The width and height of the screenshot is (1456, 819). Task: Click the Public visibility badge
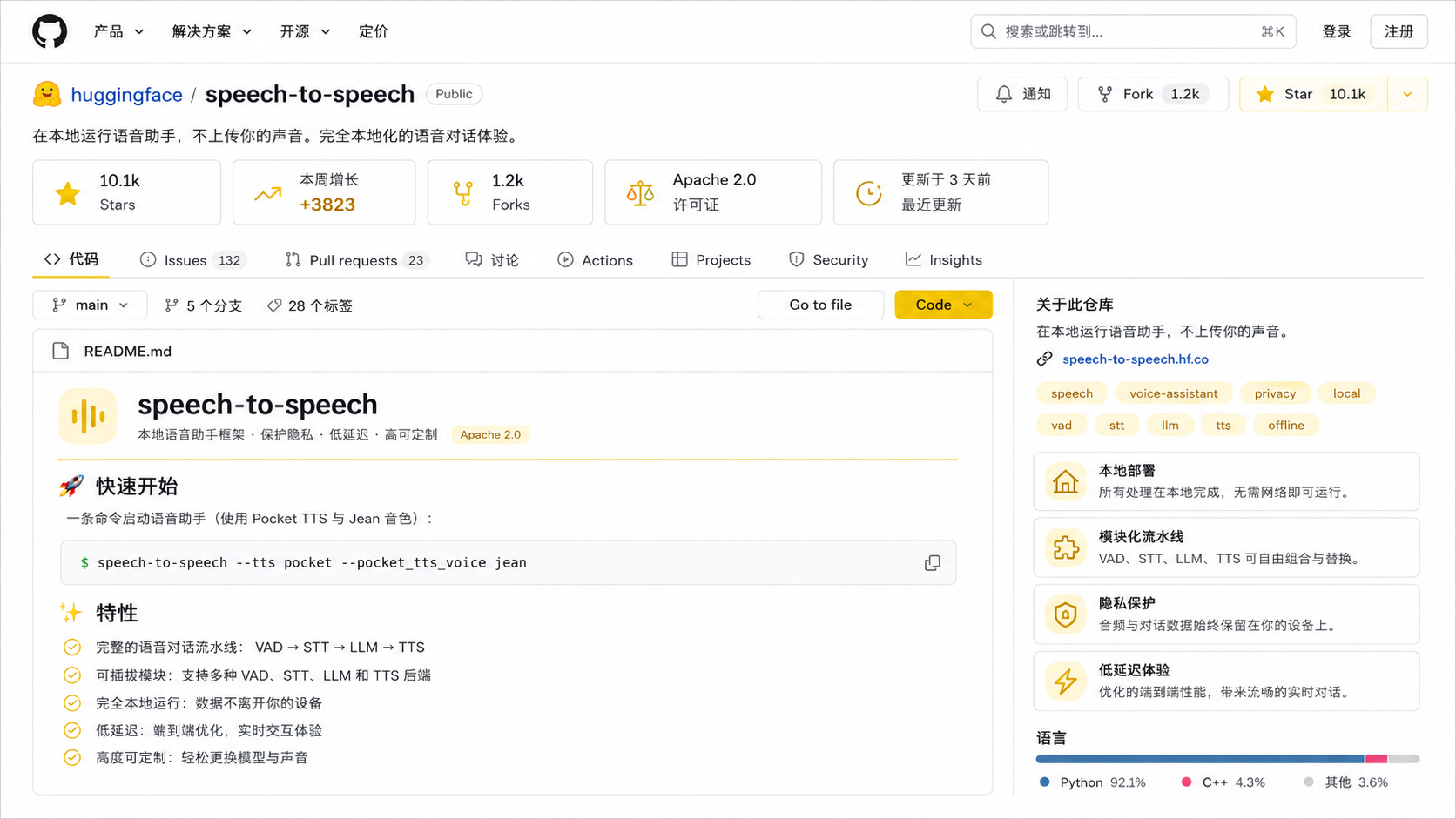(x=454, y=94)
